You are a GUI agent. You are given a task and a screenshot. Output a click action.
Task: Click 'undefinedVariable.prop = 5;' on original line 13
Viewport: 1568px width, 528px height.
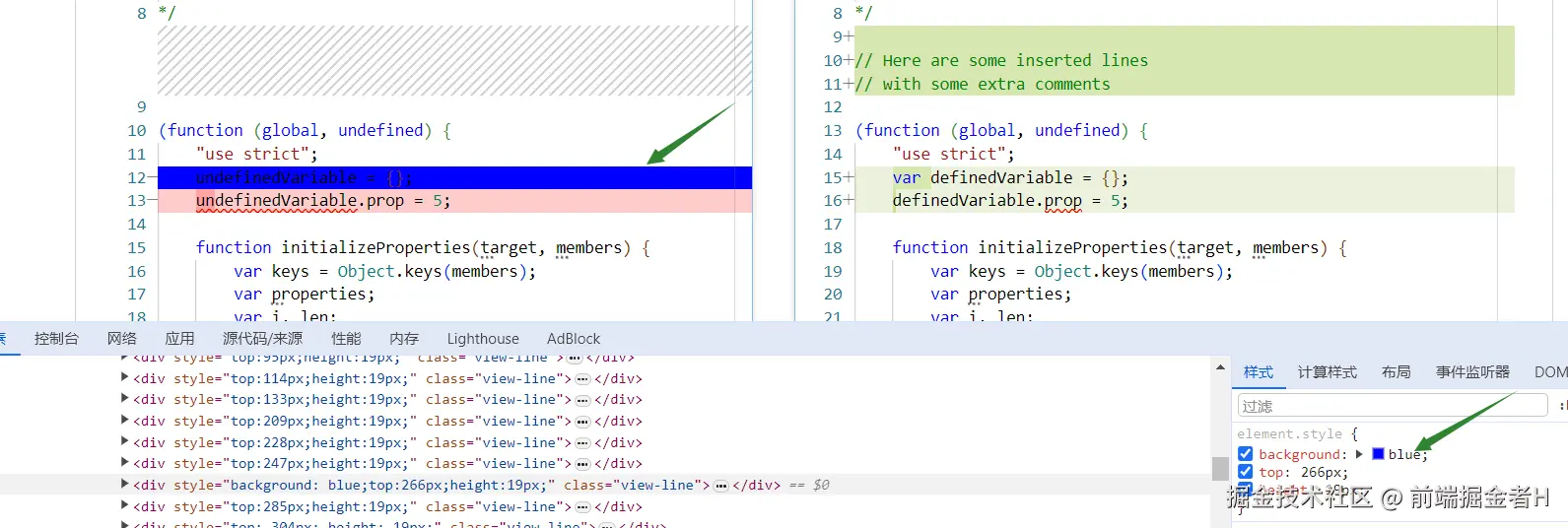pos(323,200)
